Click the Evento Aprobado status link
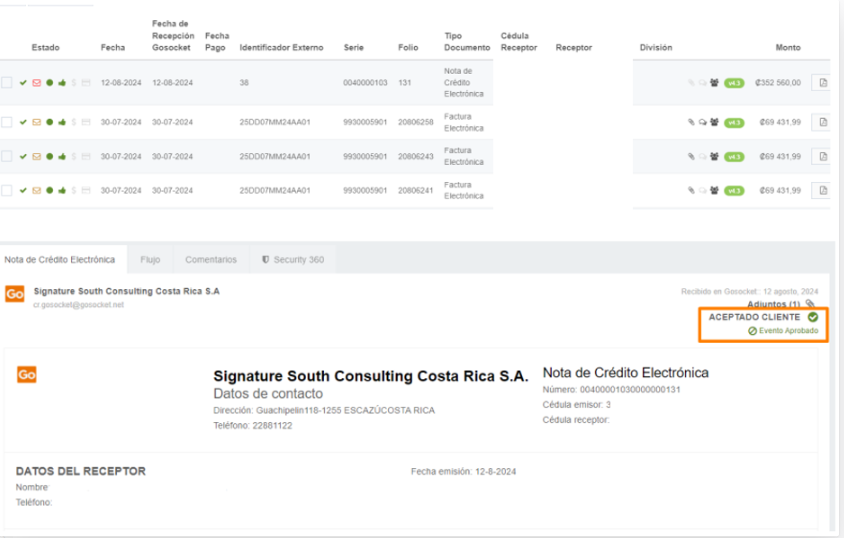The height and width of the screenshot is (538, 844). 783,330
